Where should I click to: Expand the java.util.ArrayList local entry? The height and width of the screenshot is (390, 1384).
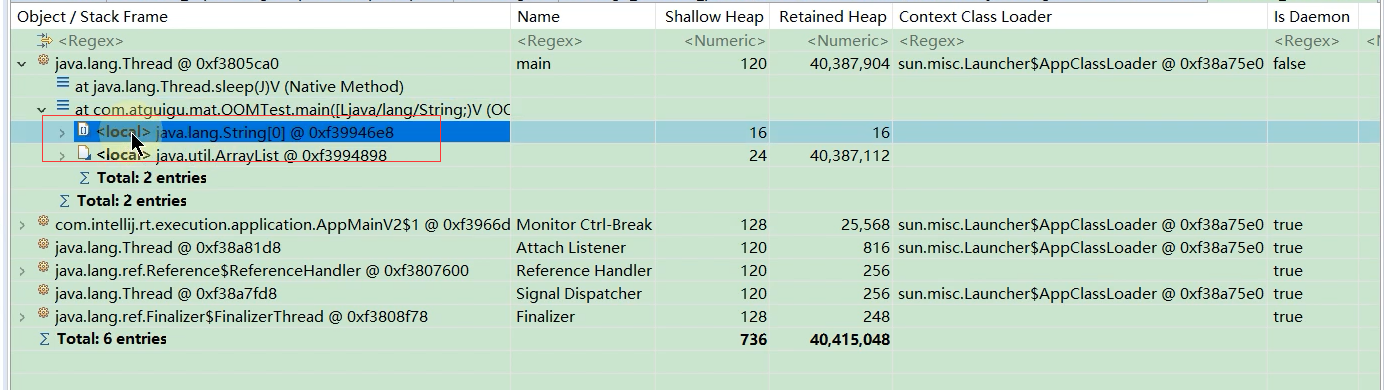point(62,155)
